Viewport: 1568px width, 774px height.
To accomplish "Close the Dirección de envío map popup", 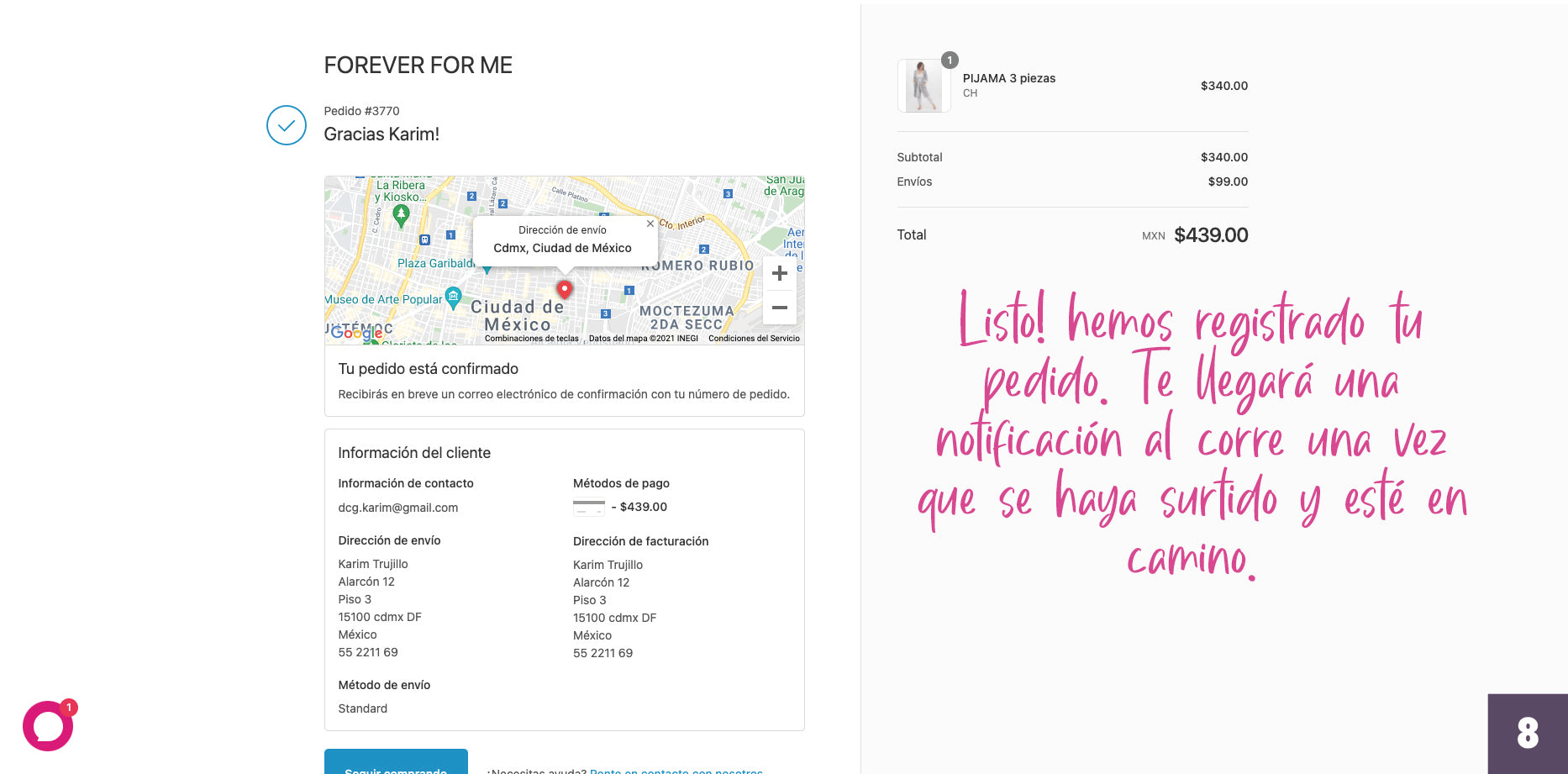I will (650, 224).
